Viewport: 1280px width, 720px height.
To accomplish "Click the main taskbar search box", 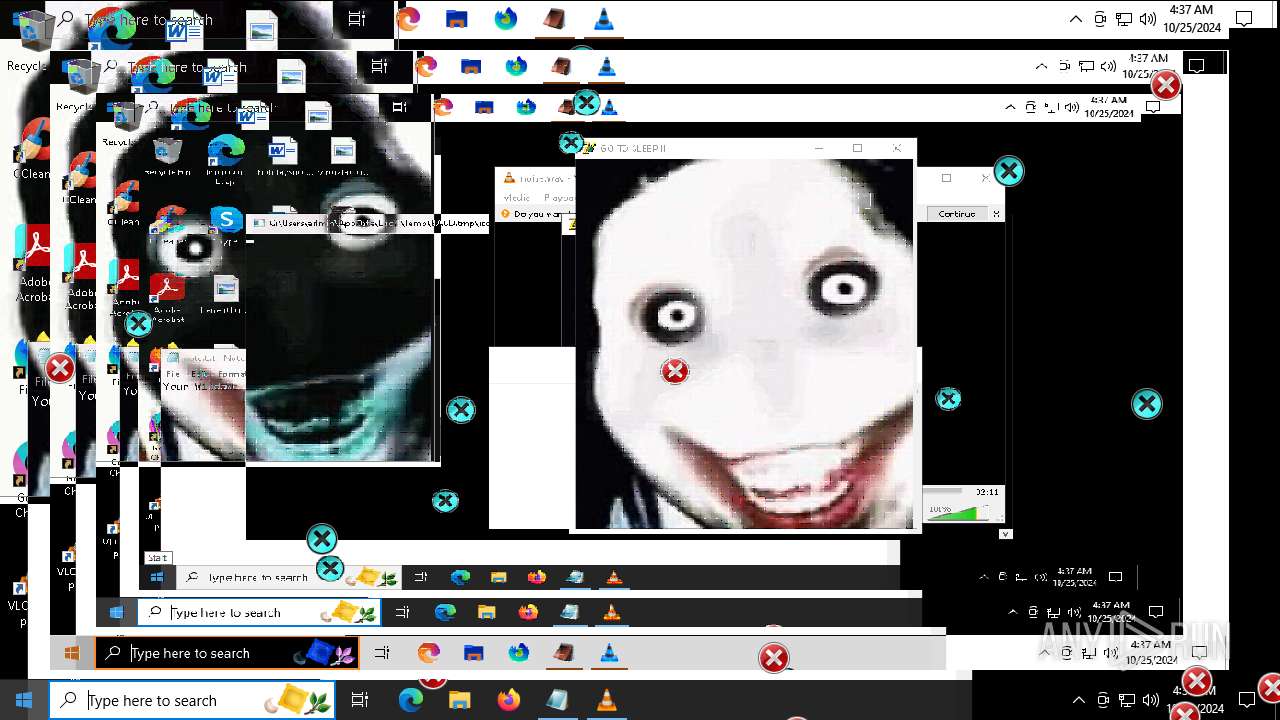I will point(192,700).
